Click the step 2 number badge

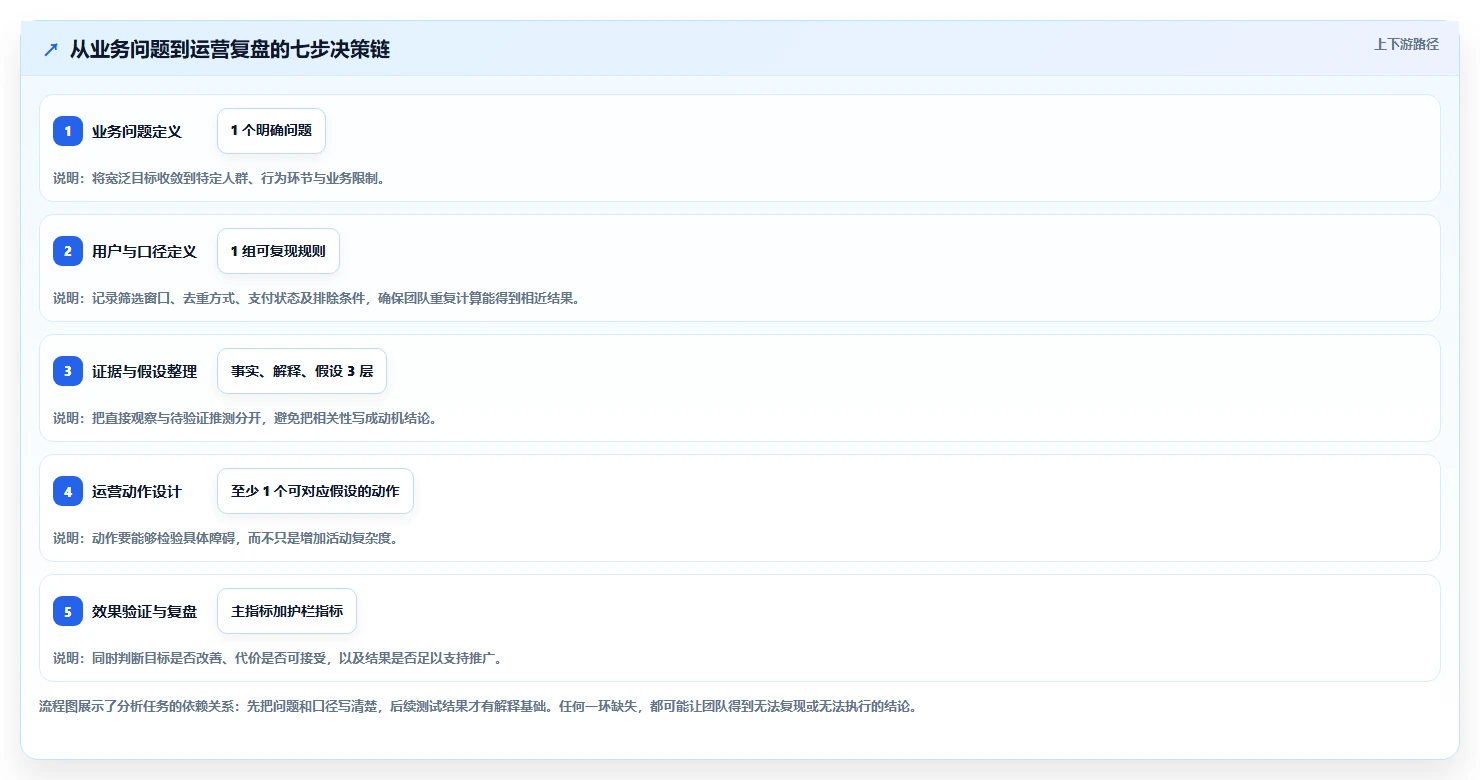tap(68, 251)
